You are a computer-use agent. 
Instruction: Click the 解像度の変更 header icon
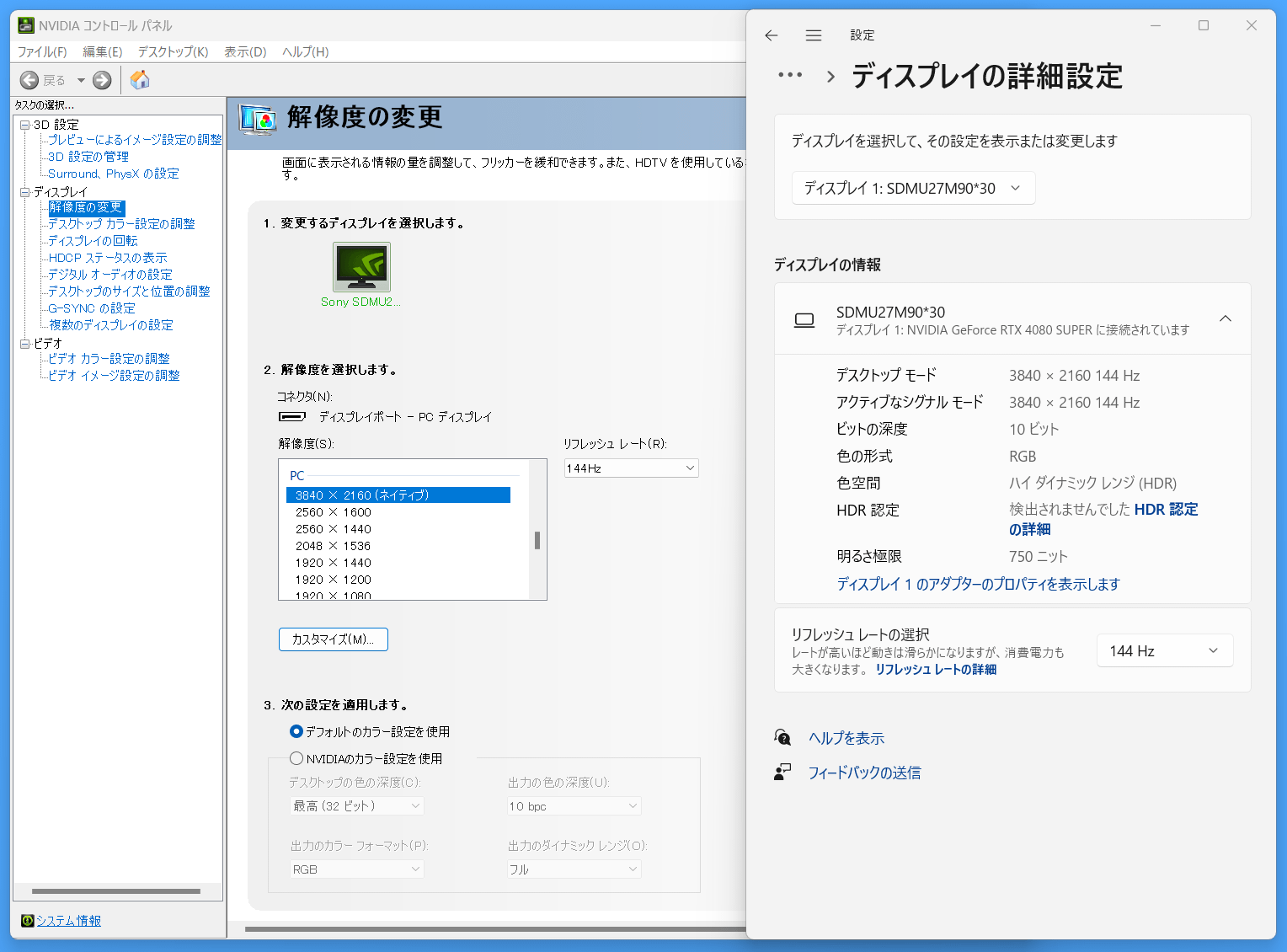point(258,120)
